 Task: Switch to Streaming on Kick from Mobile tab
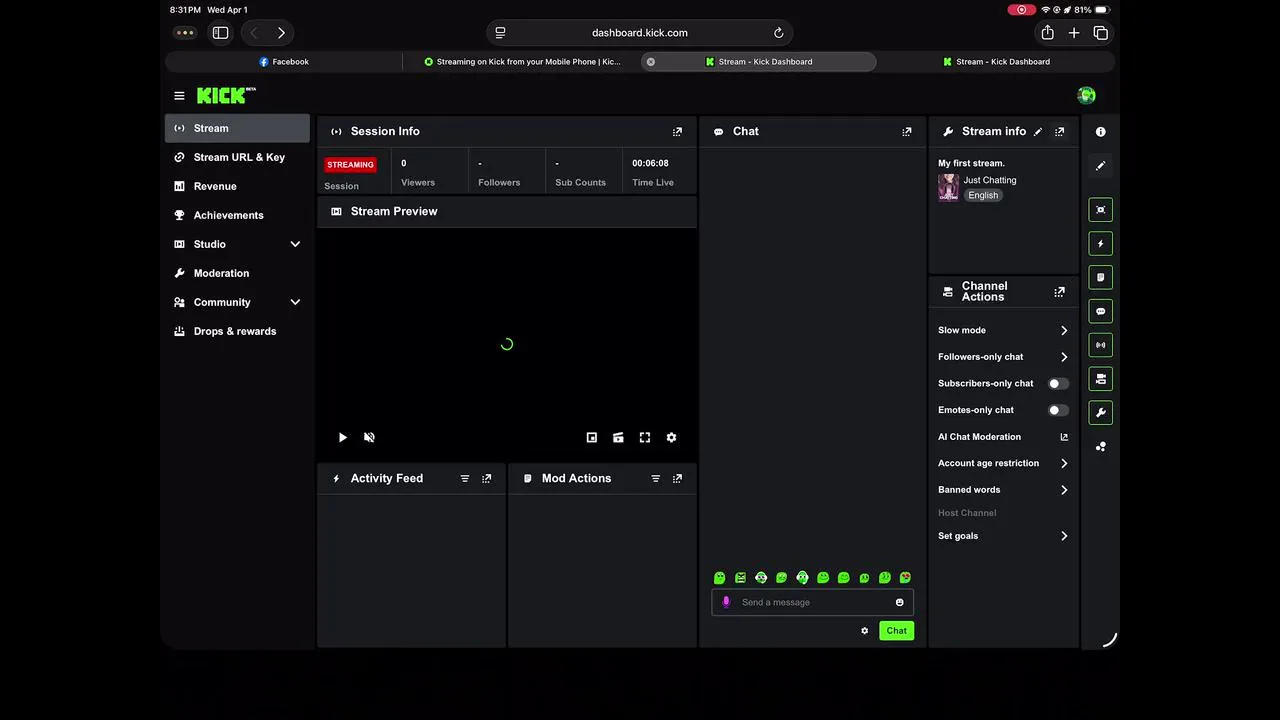pos(522,62)
